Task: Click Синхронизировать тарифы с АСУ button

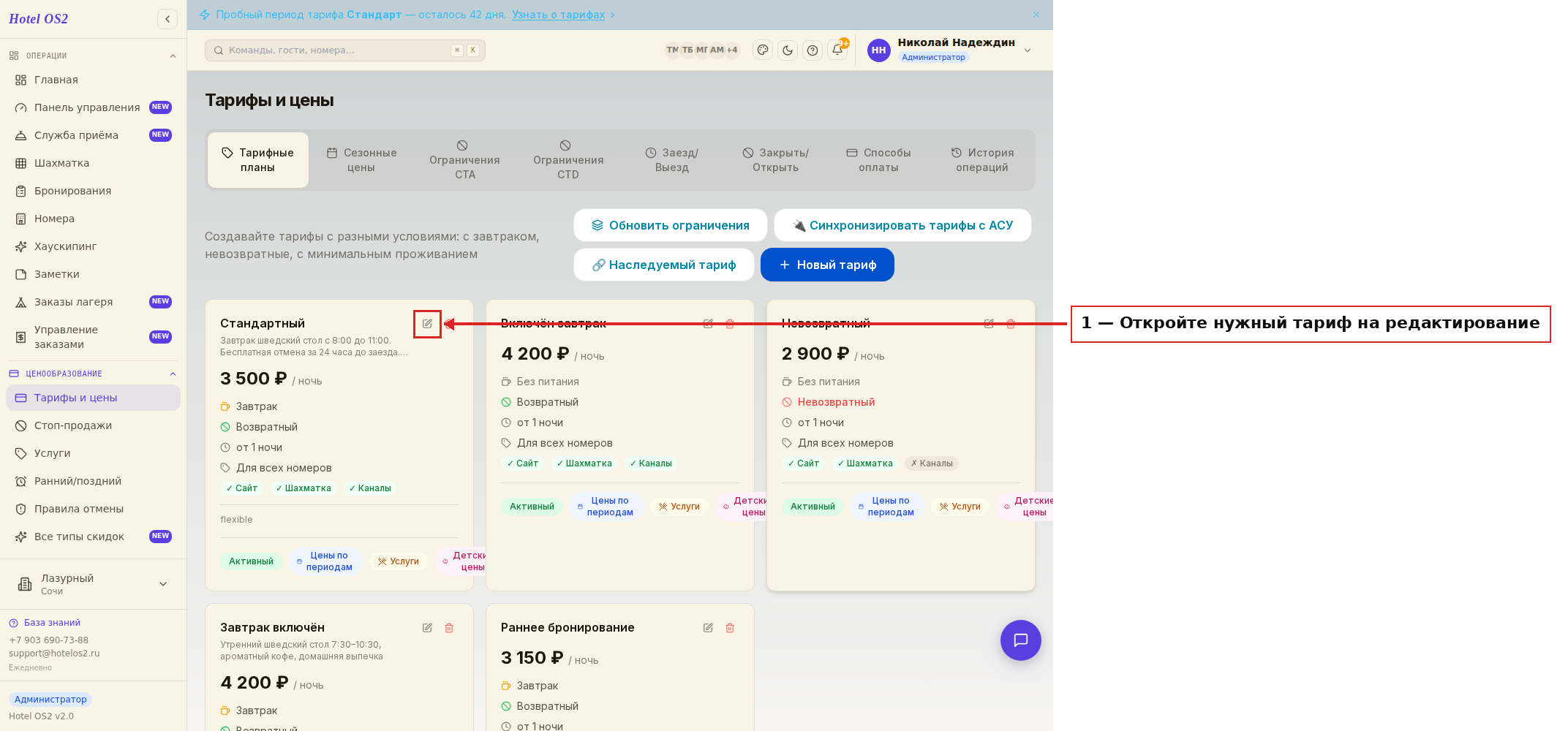Action: point(903,225)
